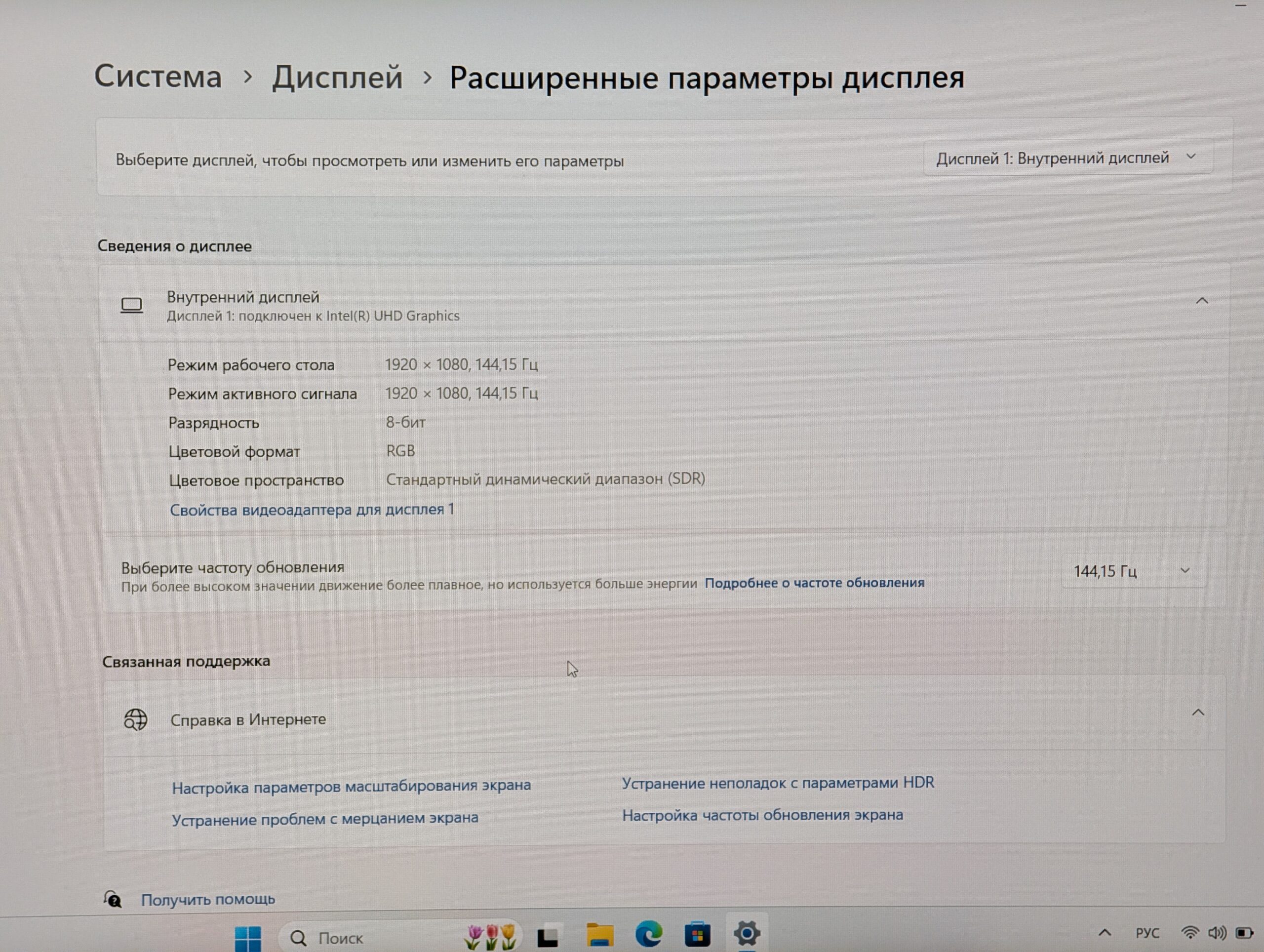Click the Windows Start button
Viewport: 1264px width, 952px height.
click(x=248, y=938)
